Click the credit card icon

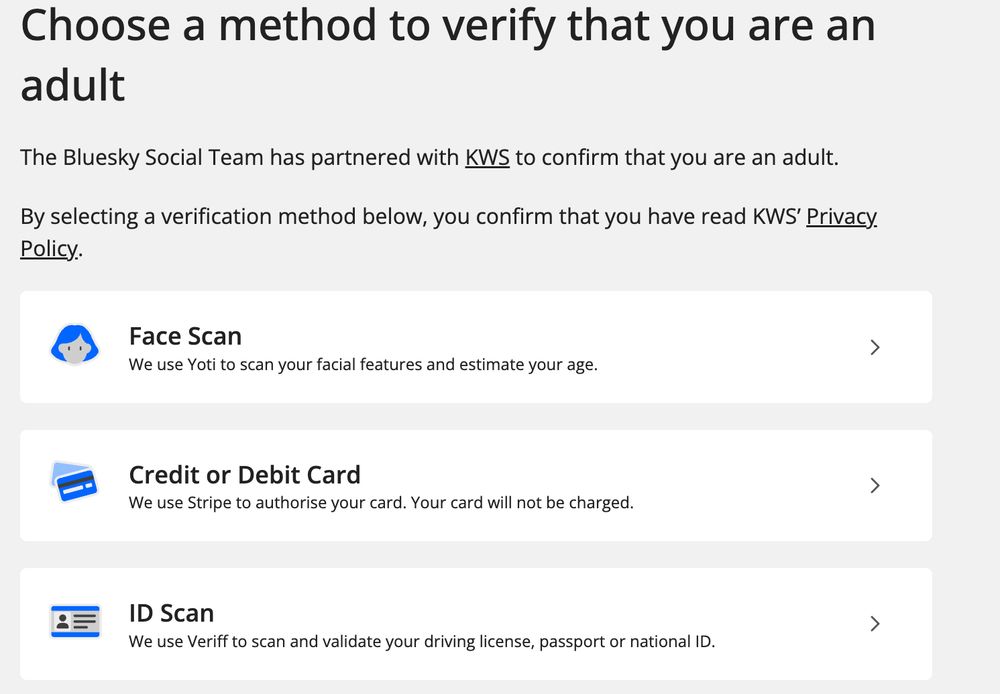pyautogui.click(x=75, y=482)
